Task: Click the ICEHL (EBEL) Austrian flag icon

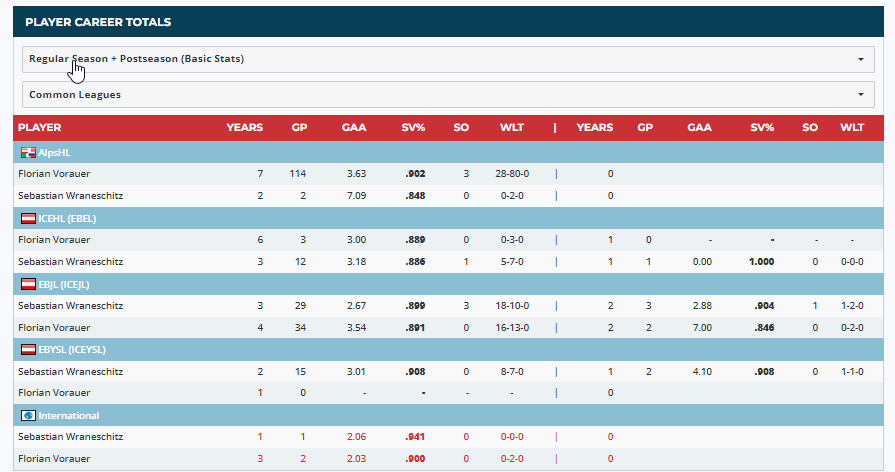Action: coord(28,218)
